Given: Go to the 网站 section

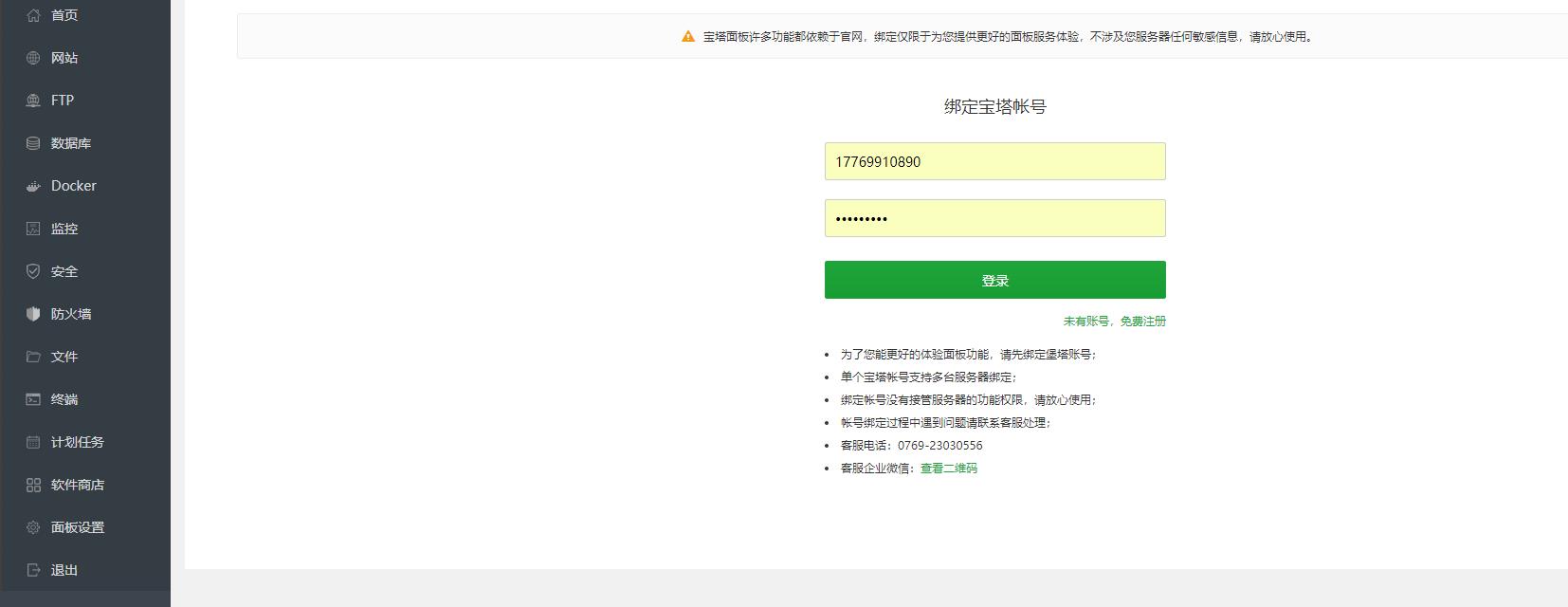Looking at the screenshot, I should tap(64, 58).
